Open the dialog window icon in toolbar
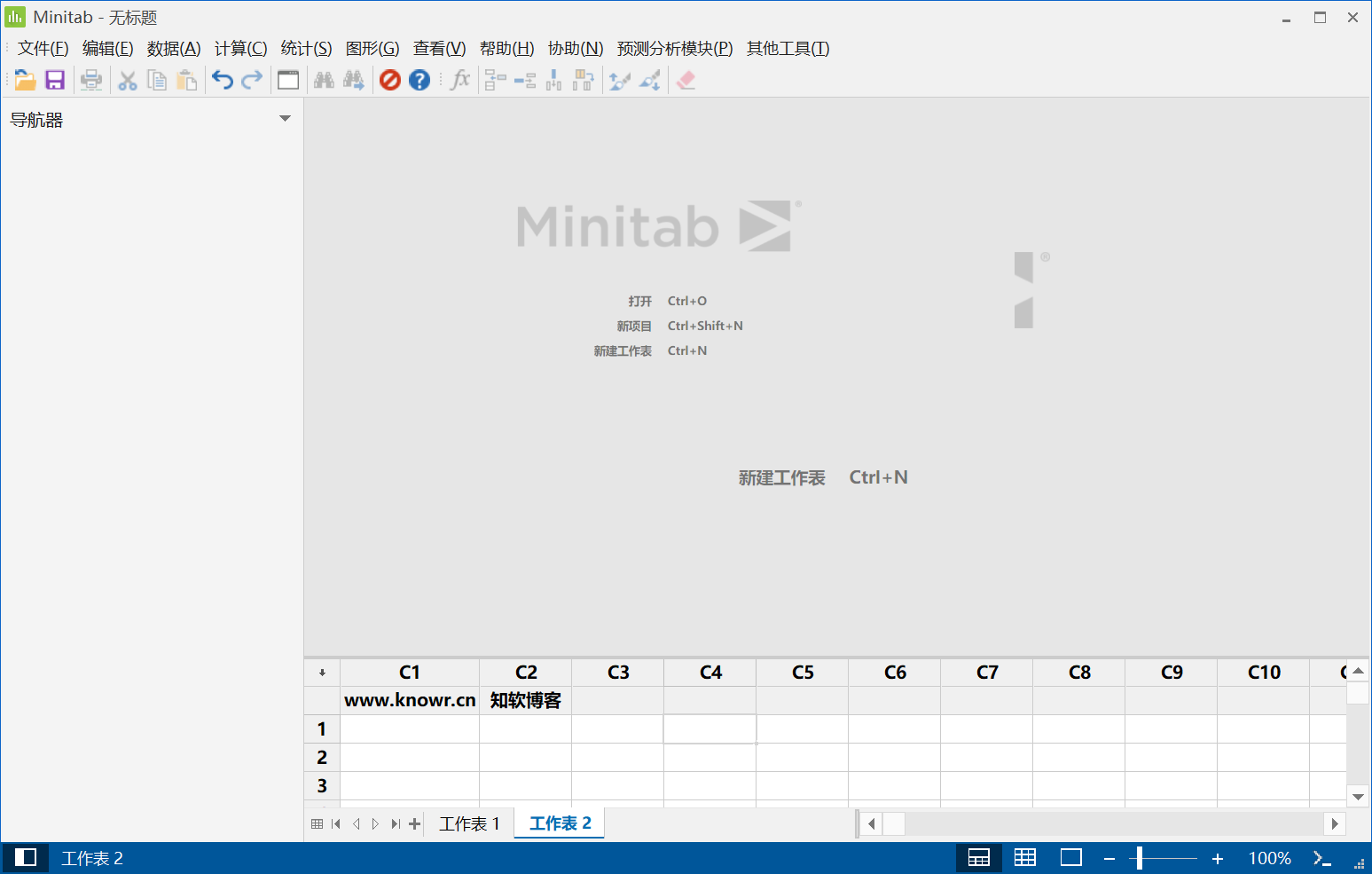Screen dimensions: 1372x874 click(x=288, y=81)
